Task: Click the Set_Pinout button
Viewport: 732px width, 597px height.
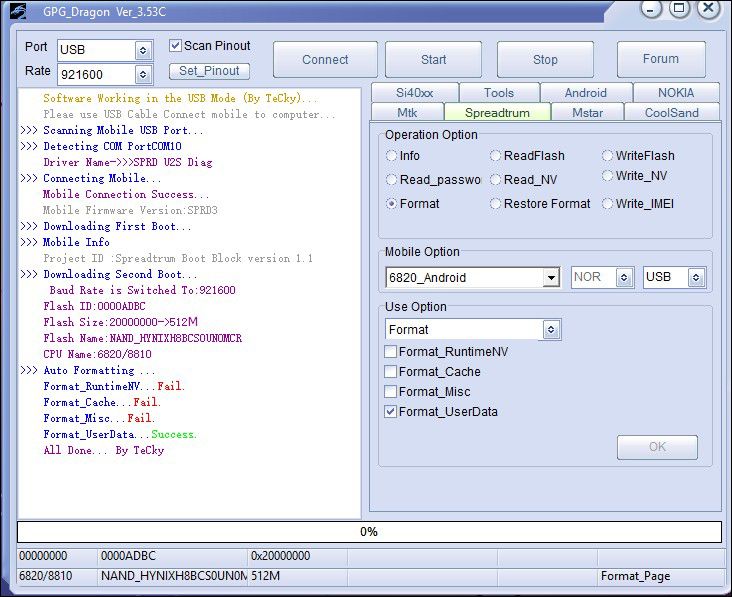Action: [209, 72]
